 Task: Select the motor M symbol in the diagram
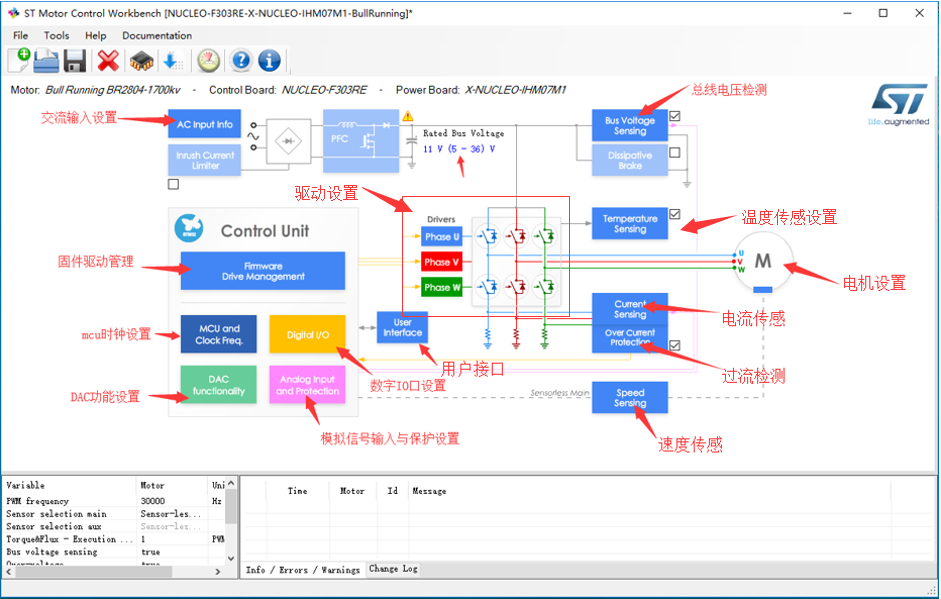(763, 262)
